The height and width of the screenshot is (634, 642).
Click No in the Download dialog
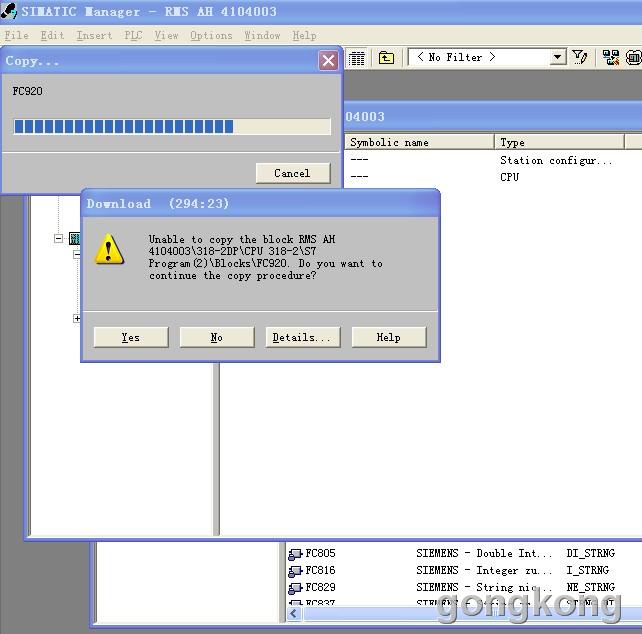(x=217, y=337)
